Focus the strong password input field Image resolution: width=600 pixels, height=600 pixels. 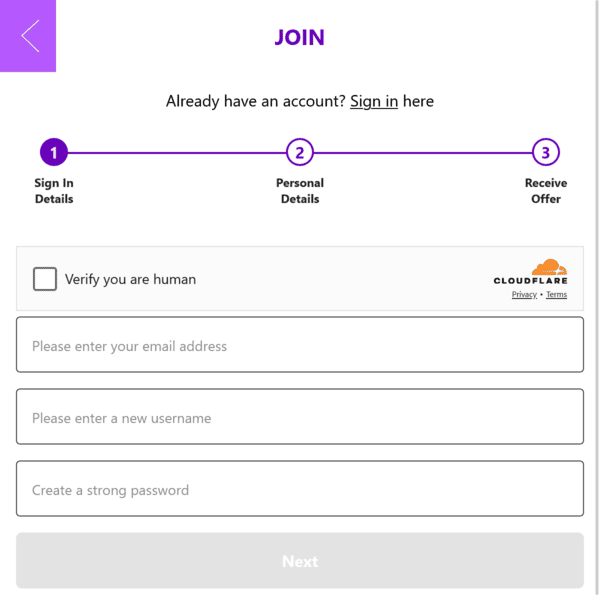coord(300,488)
